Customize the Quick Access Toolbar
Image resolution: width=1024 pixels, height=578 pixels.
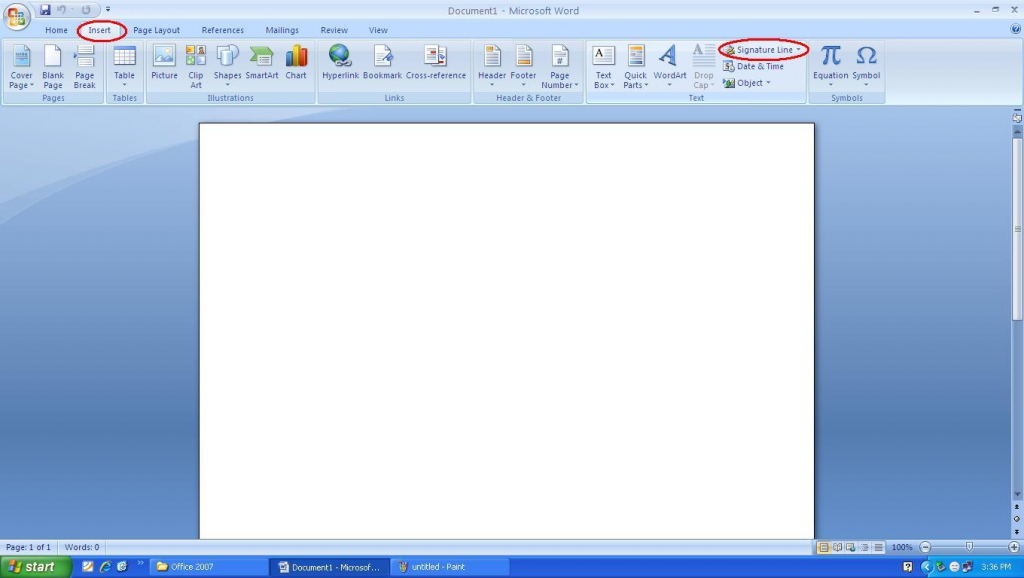108,10
